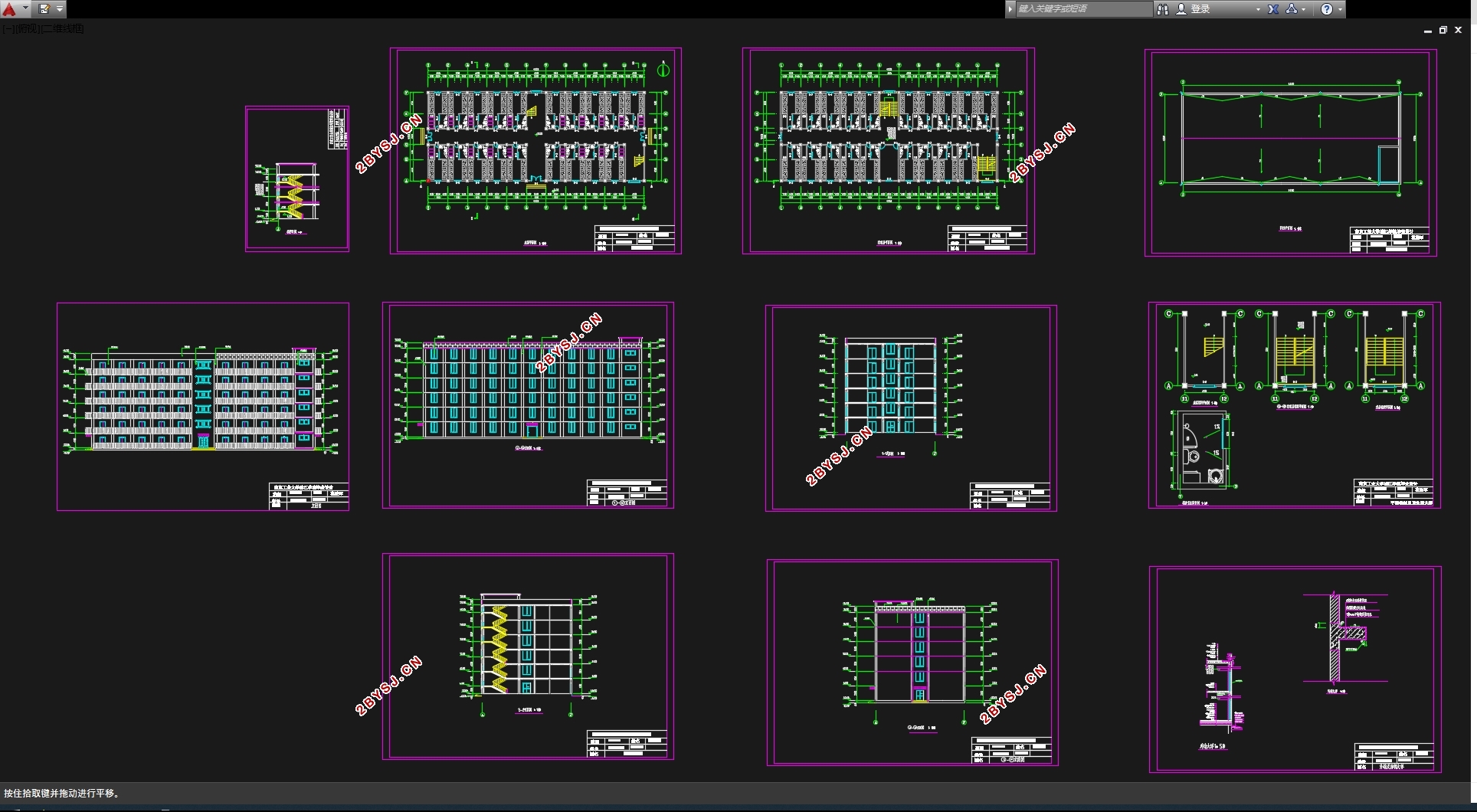1477x812 pixels.
Task: Select the roof plan drawing sheet
Action: [x=1291, y=153]
